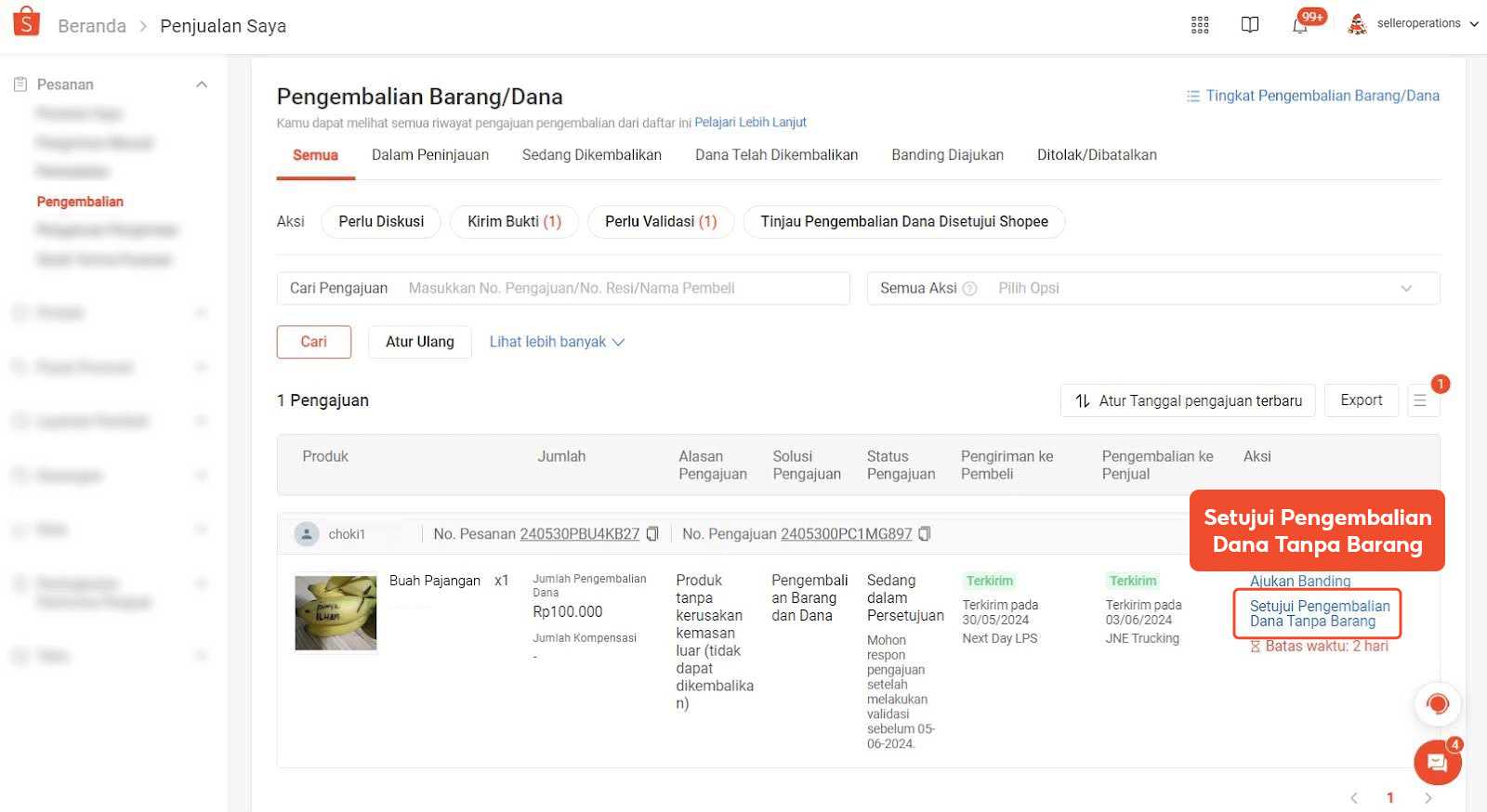The image size is (1487, 812).
Task: Expand the Lihat lebih banyak filters
Action: pos(557,342)
